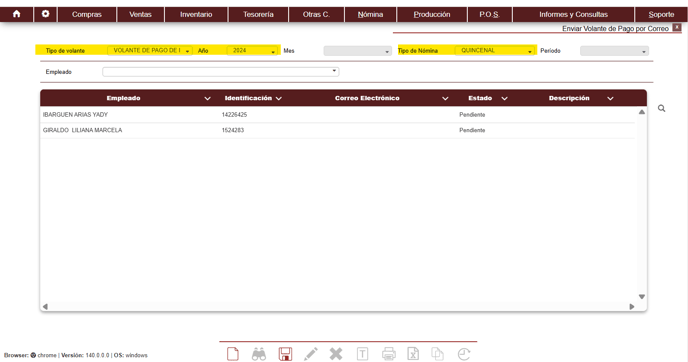Image resolution: width=688 pixels, height=362 pixels.
Task: Click identification number 14226425
Action: (234, 115)
